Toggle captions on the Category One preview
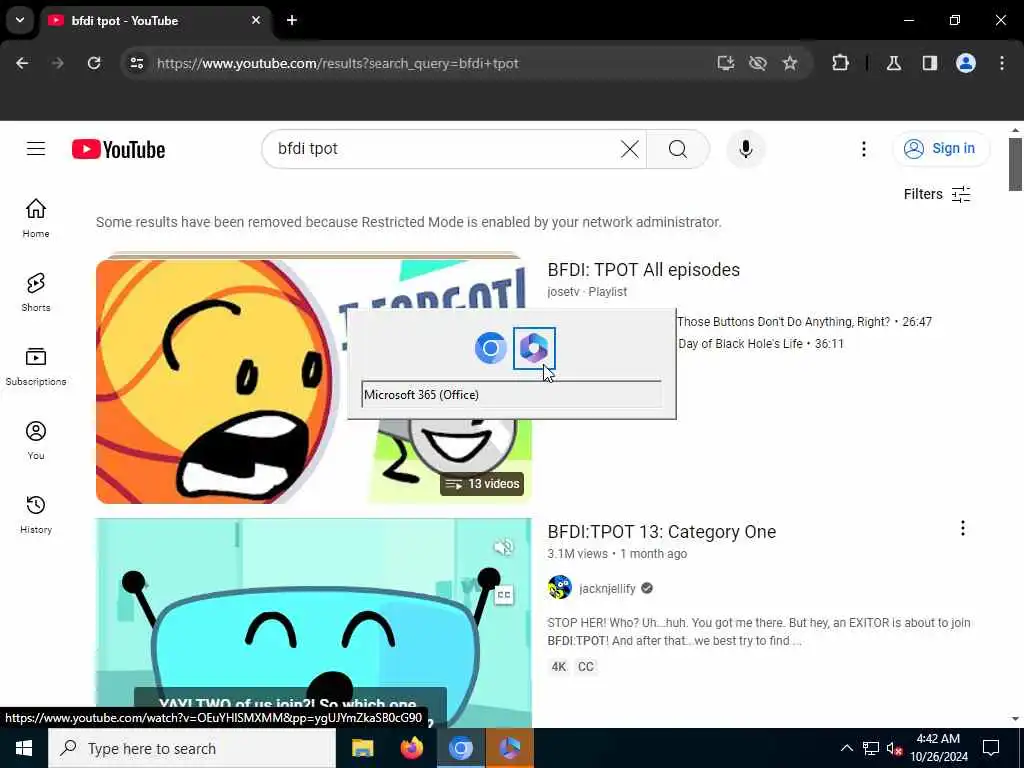The width and height of the screenshot is (1024, 768). [504, 595]
